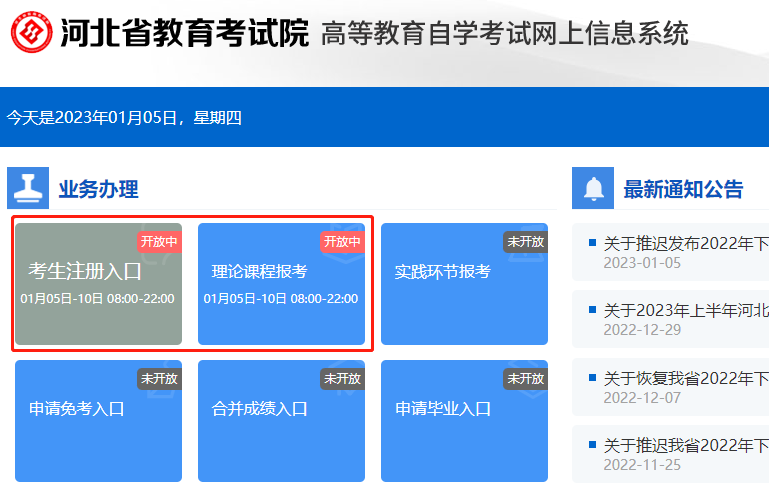
Task: Click the 业务办理 section heading
Action: (x=99, y=189)
